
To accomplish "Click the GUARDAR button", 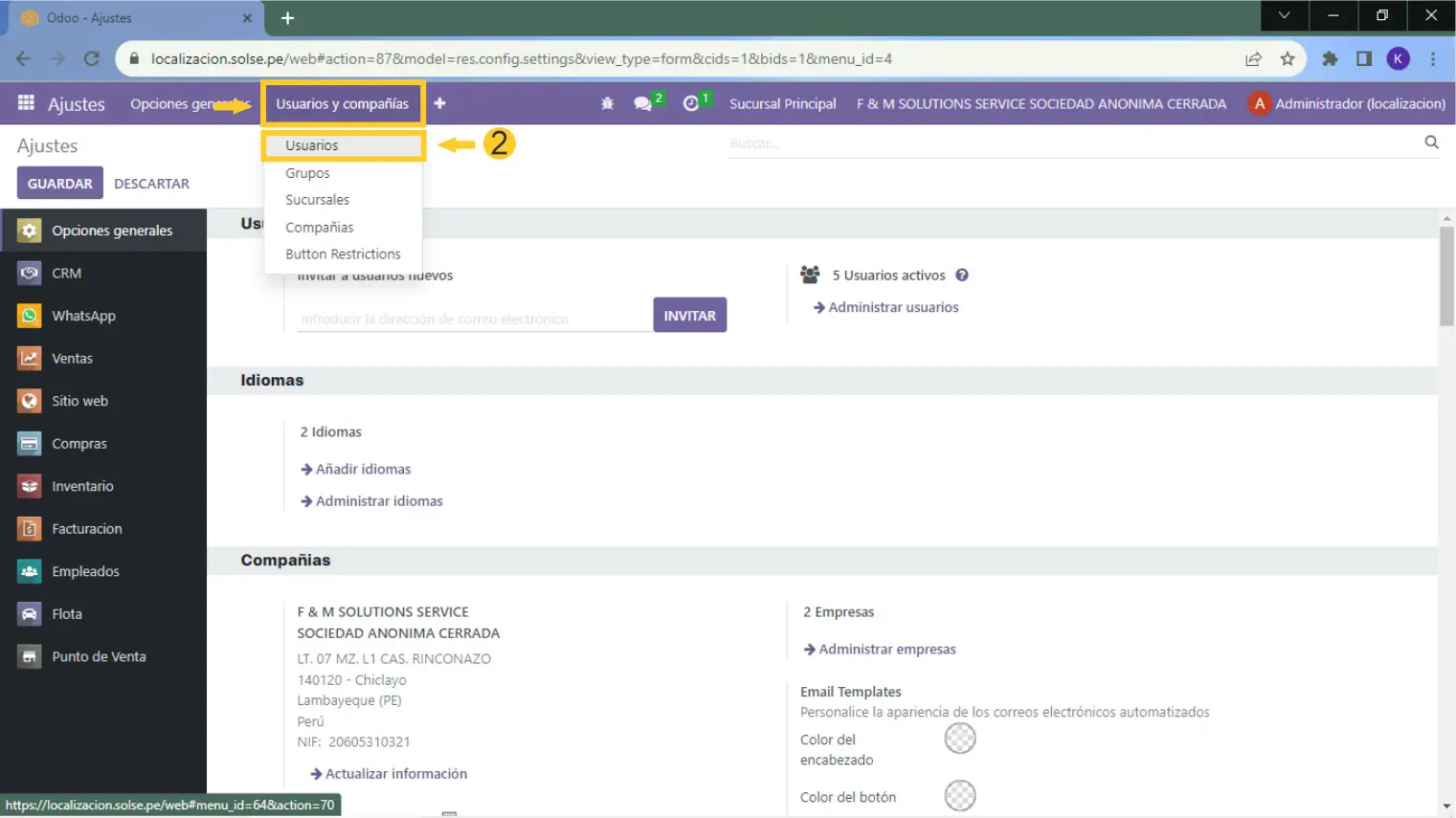I will [x=59, y=183].
